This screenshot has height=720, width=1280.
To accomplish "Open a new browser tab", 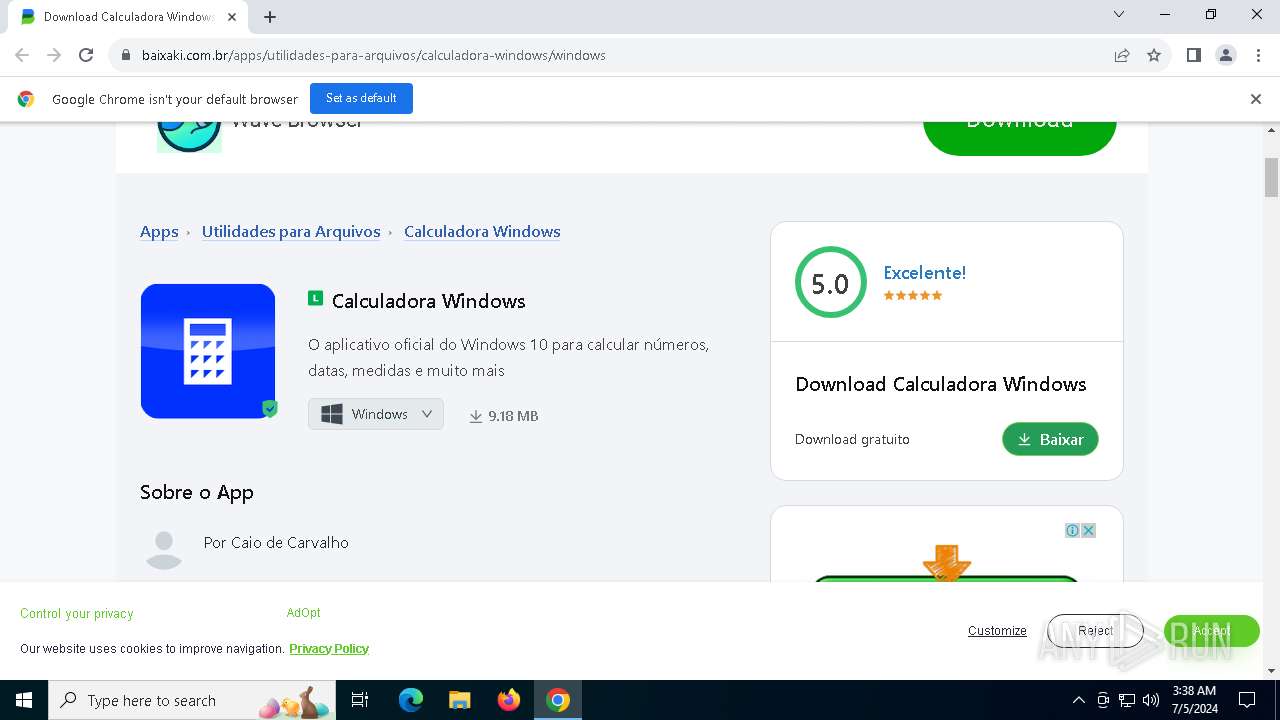I will [270, 17].
